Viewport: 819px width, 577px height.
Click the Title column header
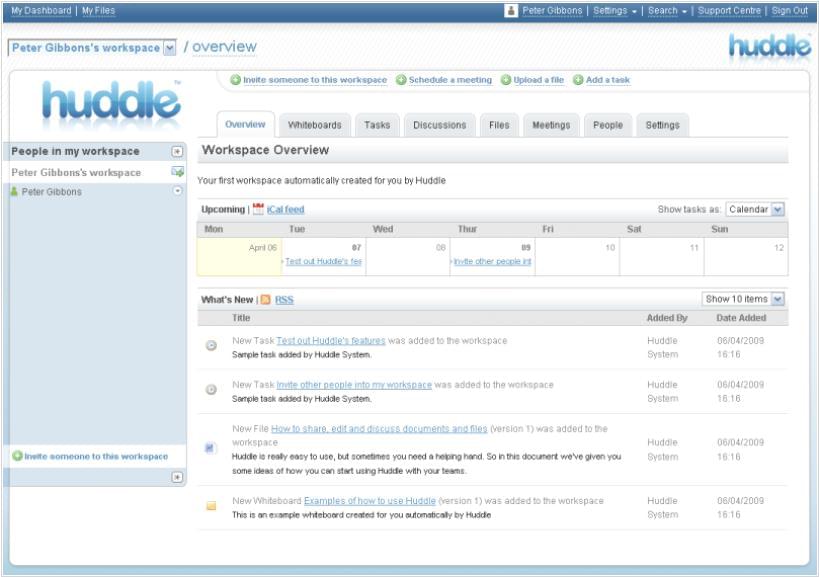241,317
